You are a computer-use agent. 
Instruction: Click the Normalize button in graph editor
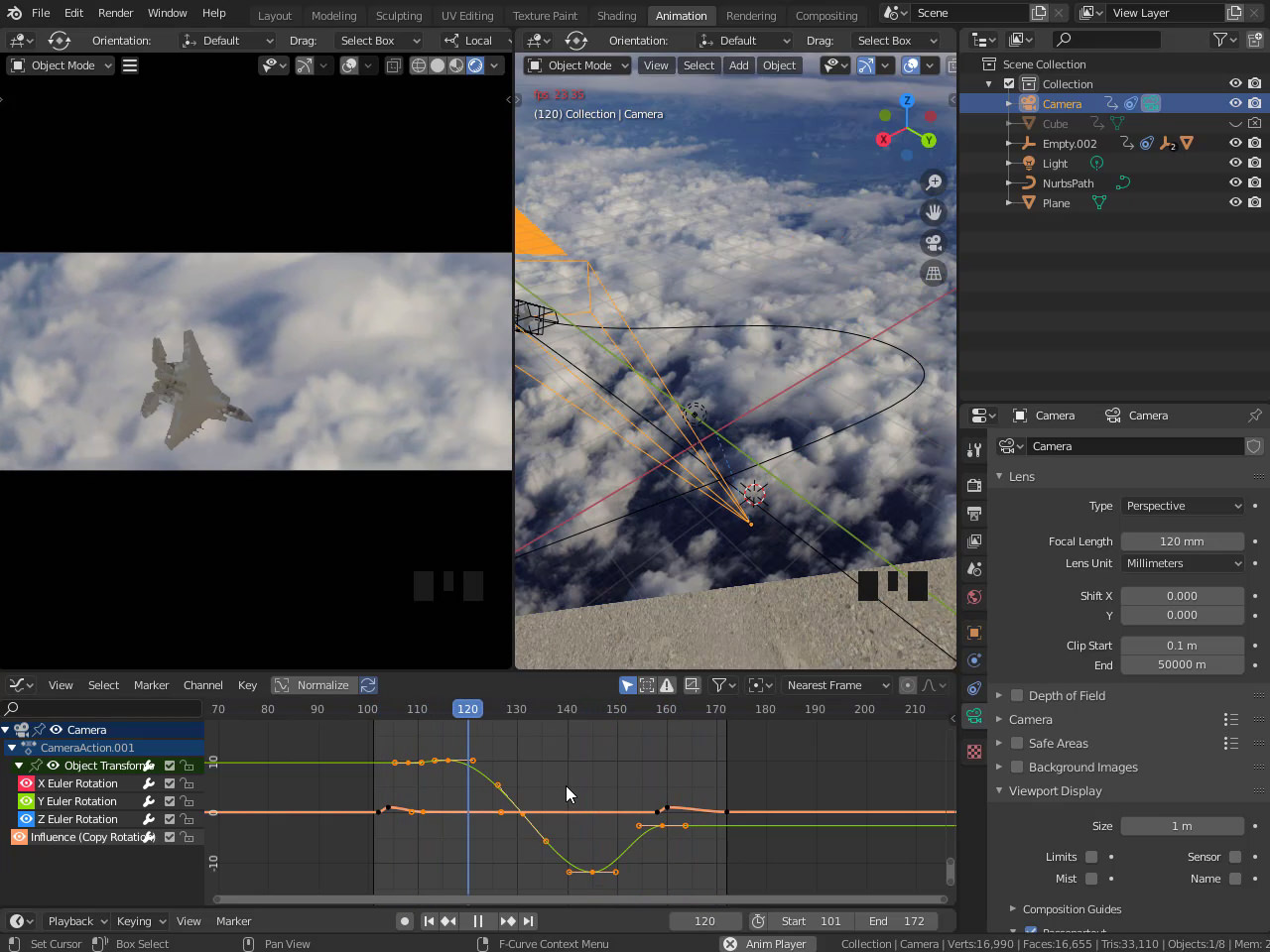point(313,685)
